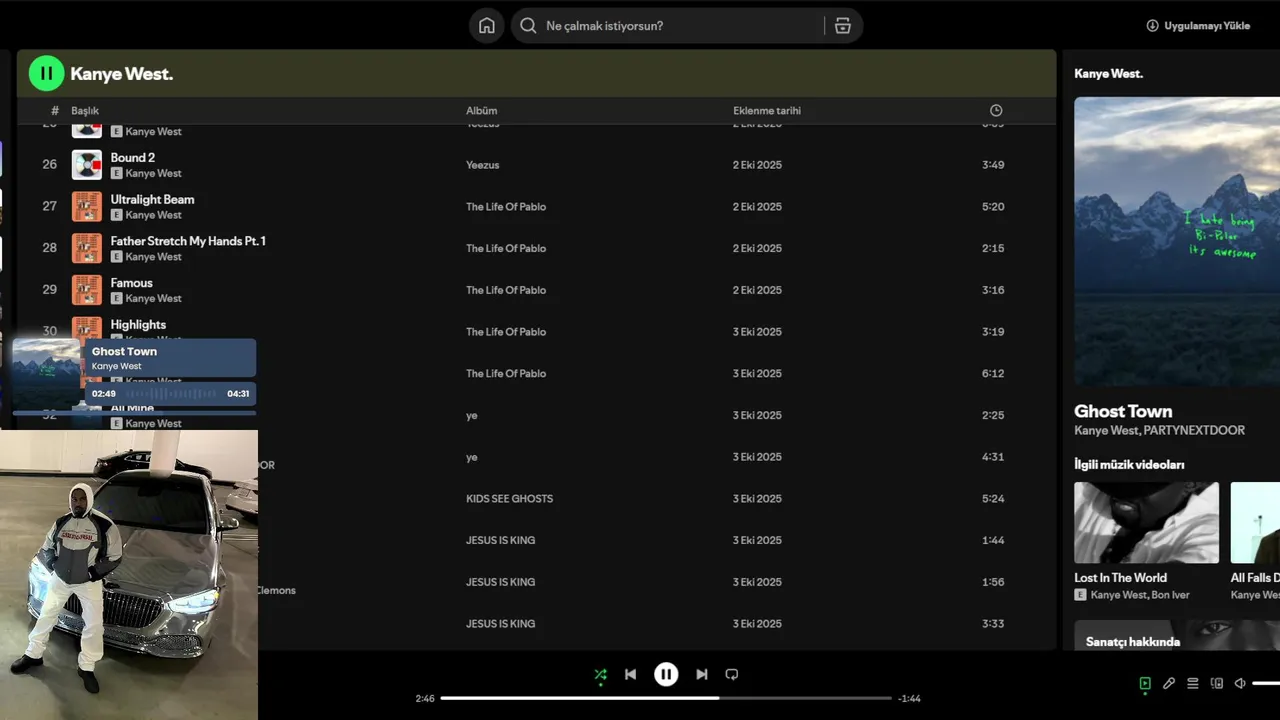Open the play queue icon
Viewport: 1280px width, 720px height.
pos(1193,684)
